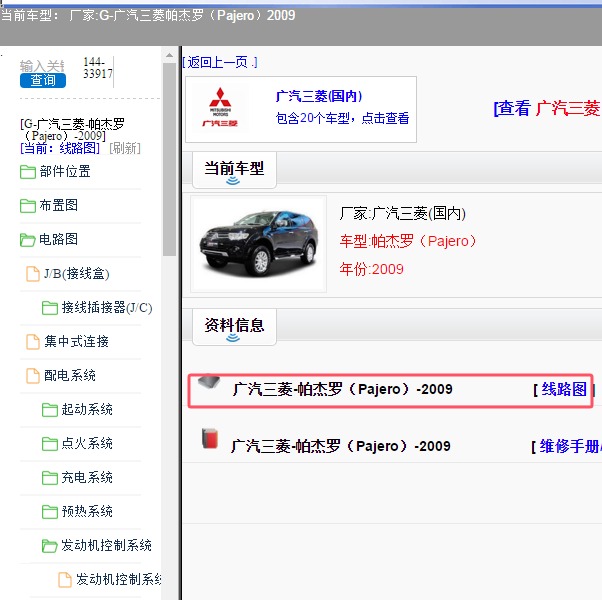Open 接线插接器(J/C) tree entry
602x600 pixels.
107,307
